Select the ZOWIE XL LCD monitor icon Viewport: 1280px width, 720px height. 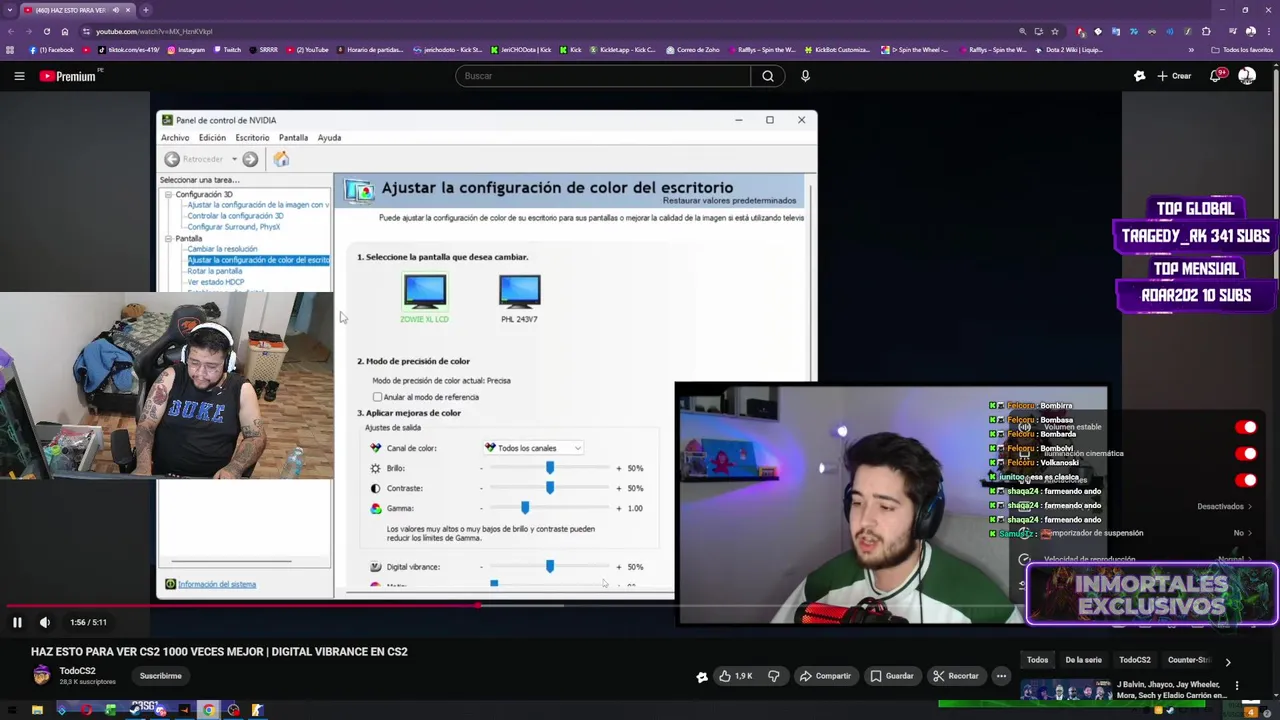click(425, 292)
